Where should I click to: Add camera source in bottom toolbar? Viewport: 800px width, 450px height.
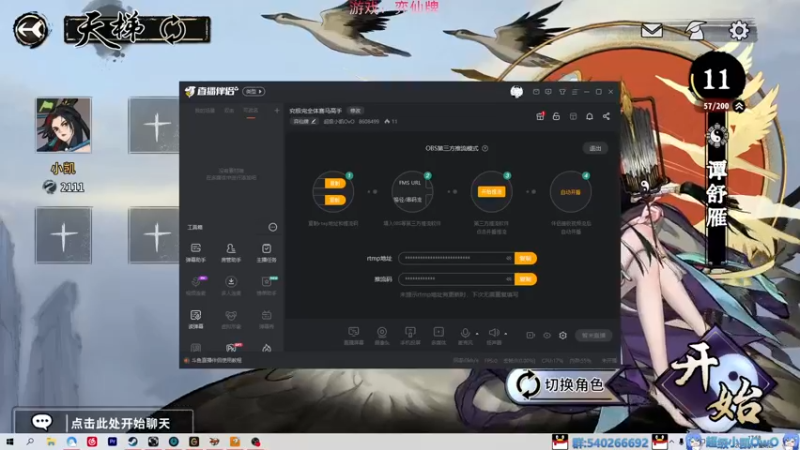tap(382, 336)
